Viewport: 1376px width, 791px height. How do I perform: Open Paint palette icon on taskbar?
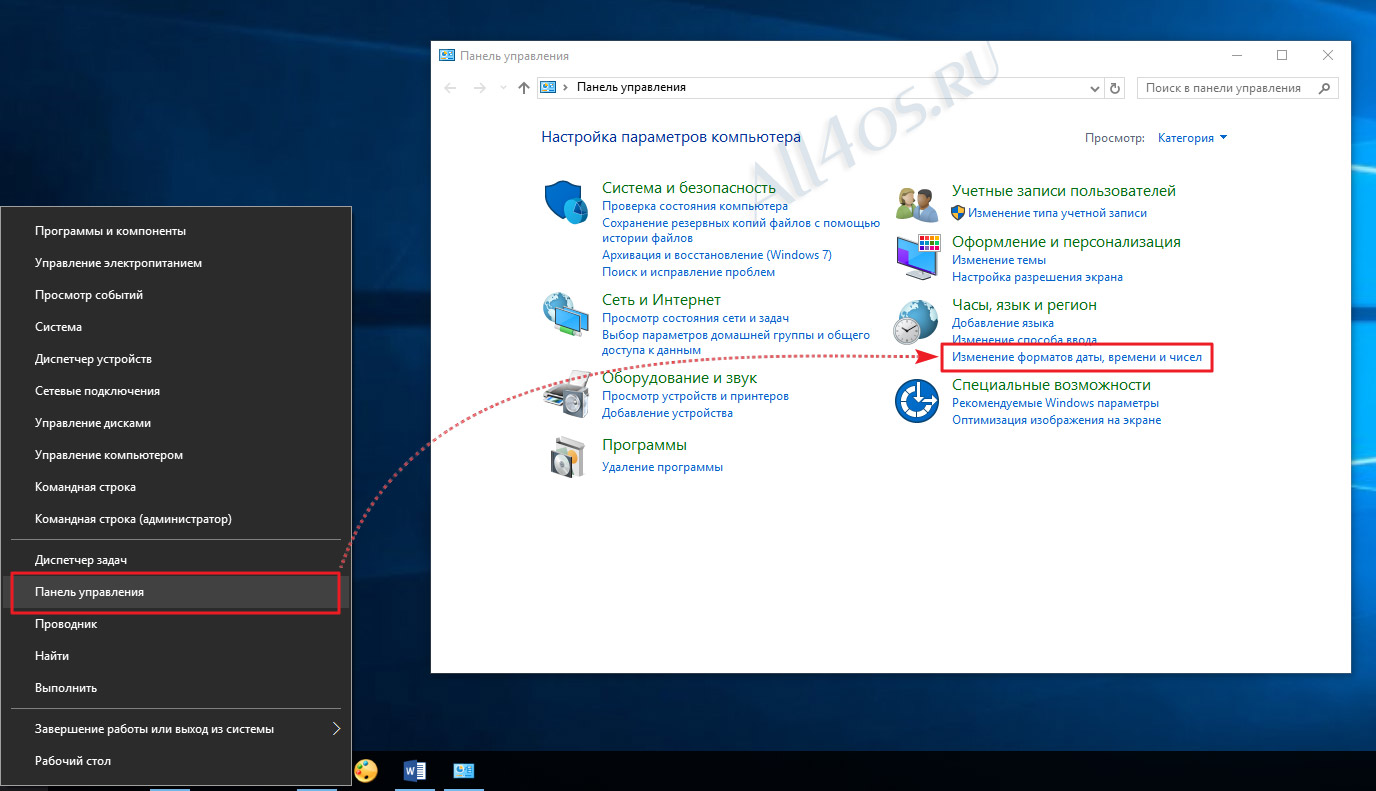pyautogui.click(x=366, y=771)
